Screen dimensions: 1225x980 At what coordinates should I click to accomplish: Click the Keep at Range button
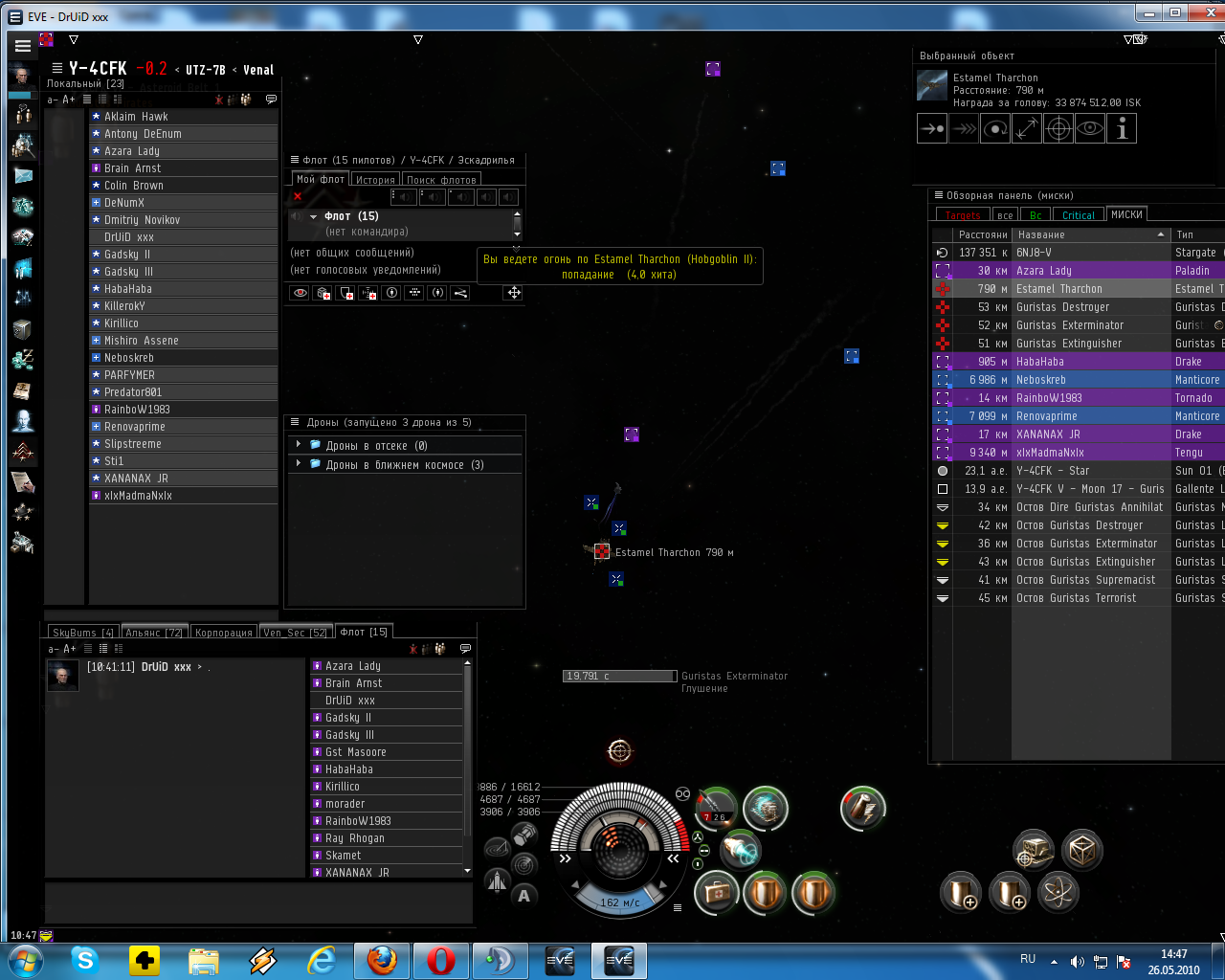tap(1027, 128)
